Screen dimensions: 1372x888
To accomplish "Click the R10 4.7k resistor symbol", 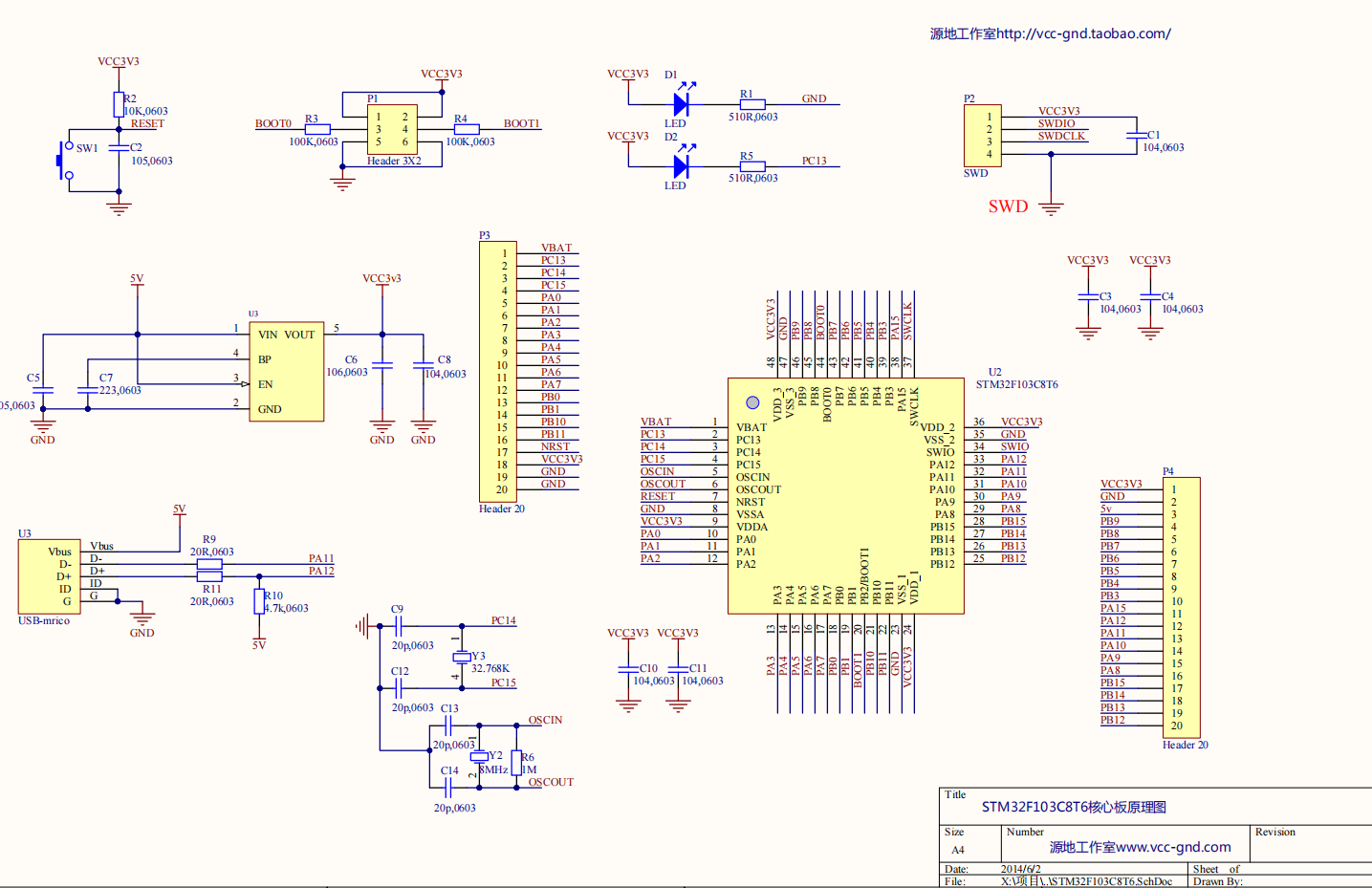I will 259,601.
